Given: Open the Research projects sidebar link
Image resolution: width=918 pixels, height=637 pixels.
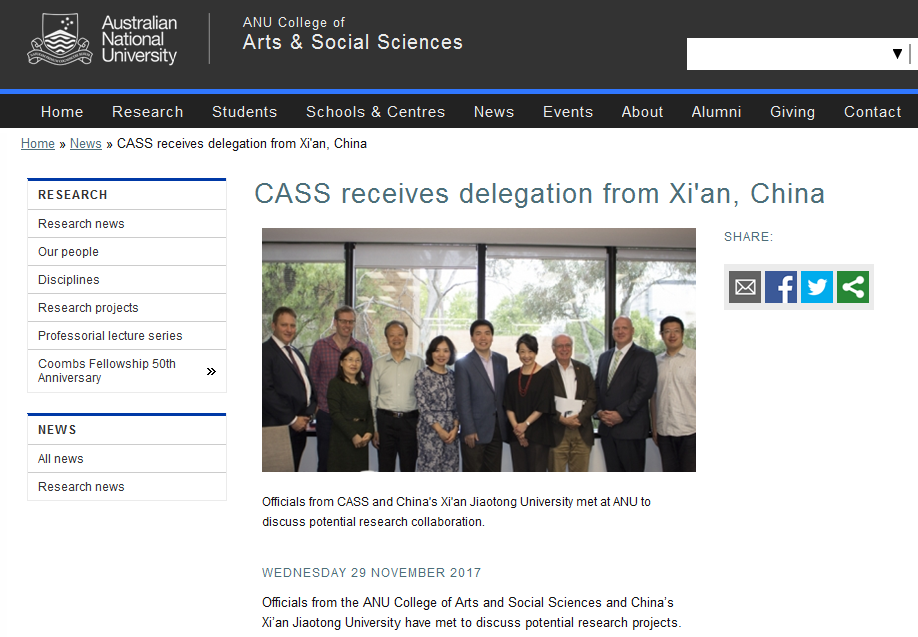Looking at the screenshot, I should pyautogui.click(x=88, y=308).
